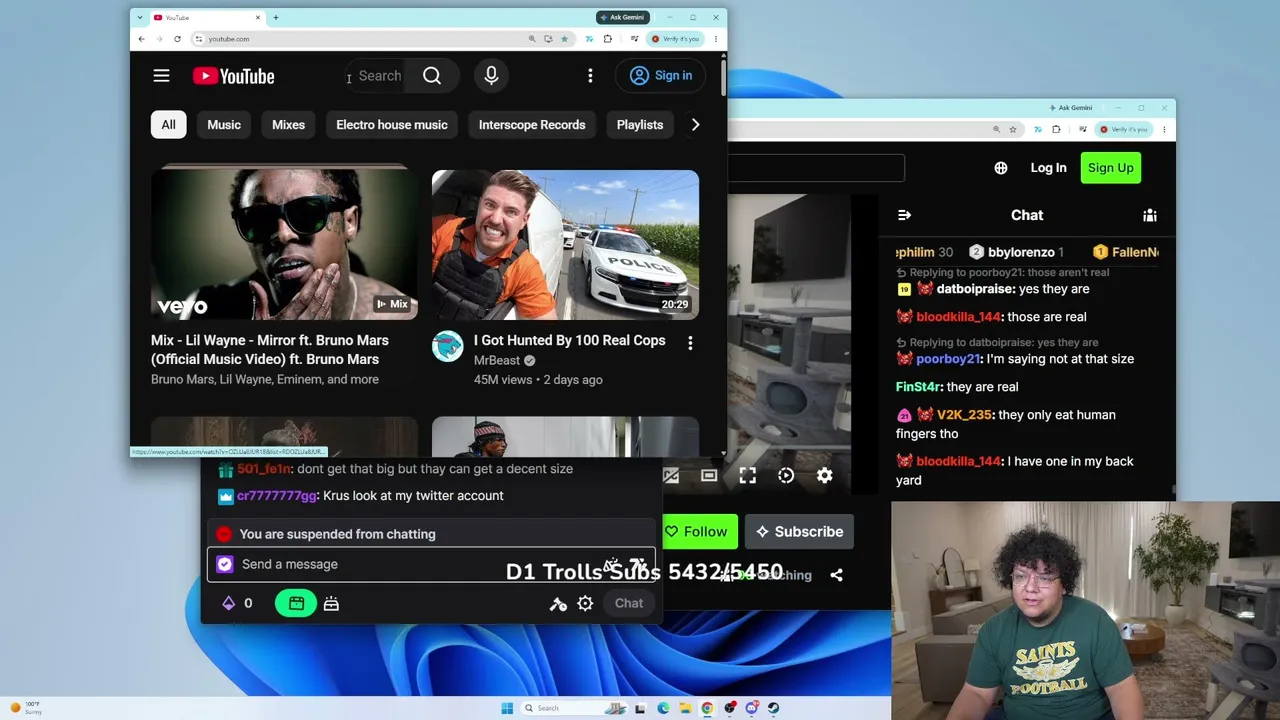Screen dimensions: 1280x720
Task: Open a new tab in the YouTube window
Action: [276, 17]
